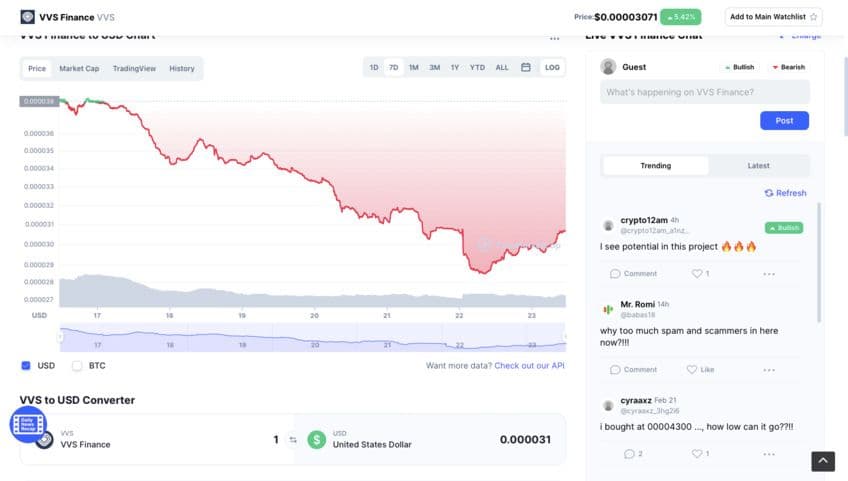The width and height of the screenshot is (848, 481).
Task: Select the Latest chat tab
Action: 758,166
